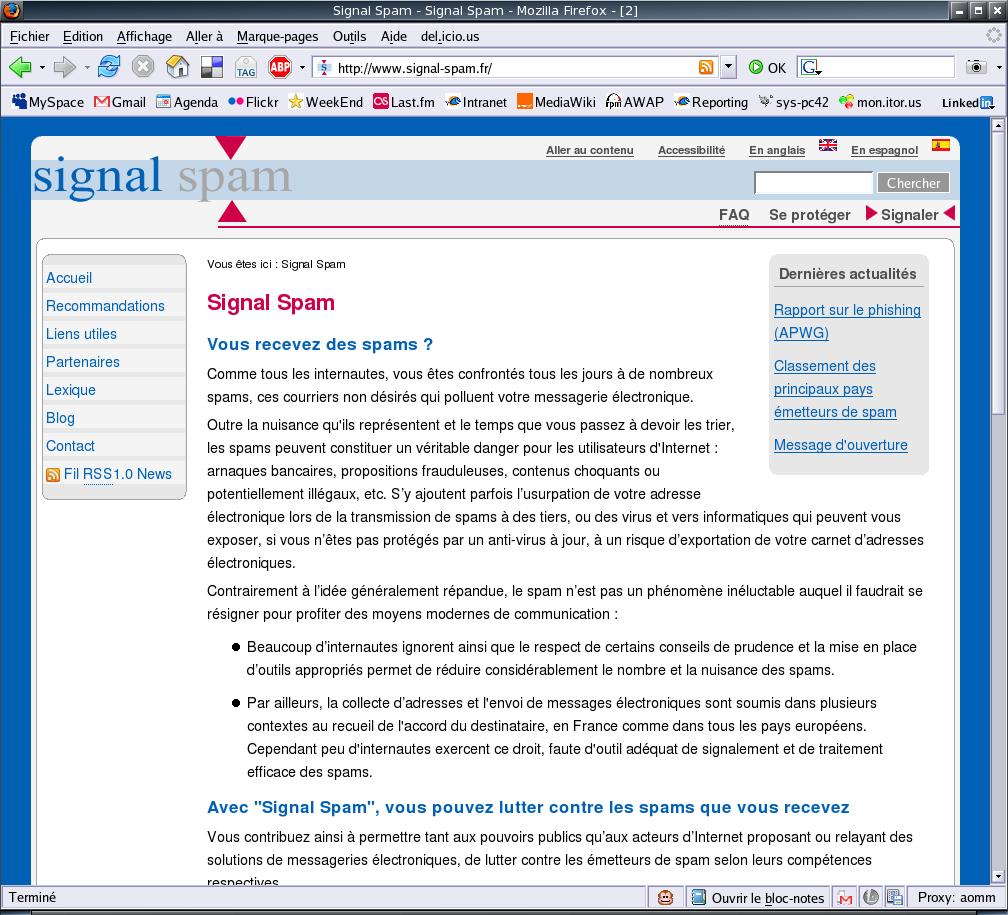Click the Signaler navigation link
This screenshot has height=915, width=1008.
point(910,215)
